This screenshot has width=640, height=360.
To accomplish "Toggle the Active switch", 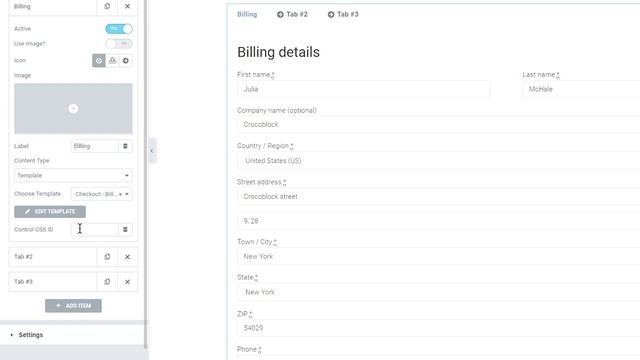I will (119, 29).
